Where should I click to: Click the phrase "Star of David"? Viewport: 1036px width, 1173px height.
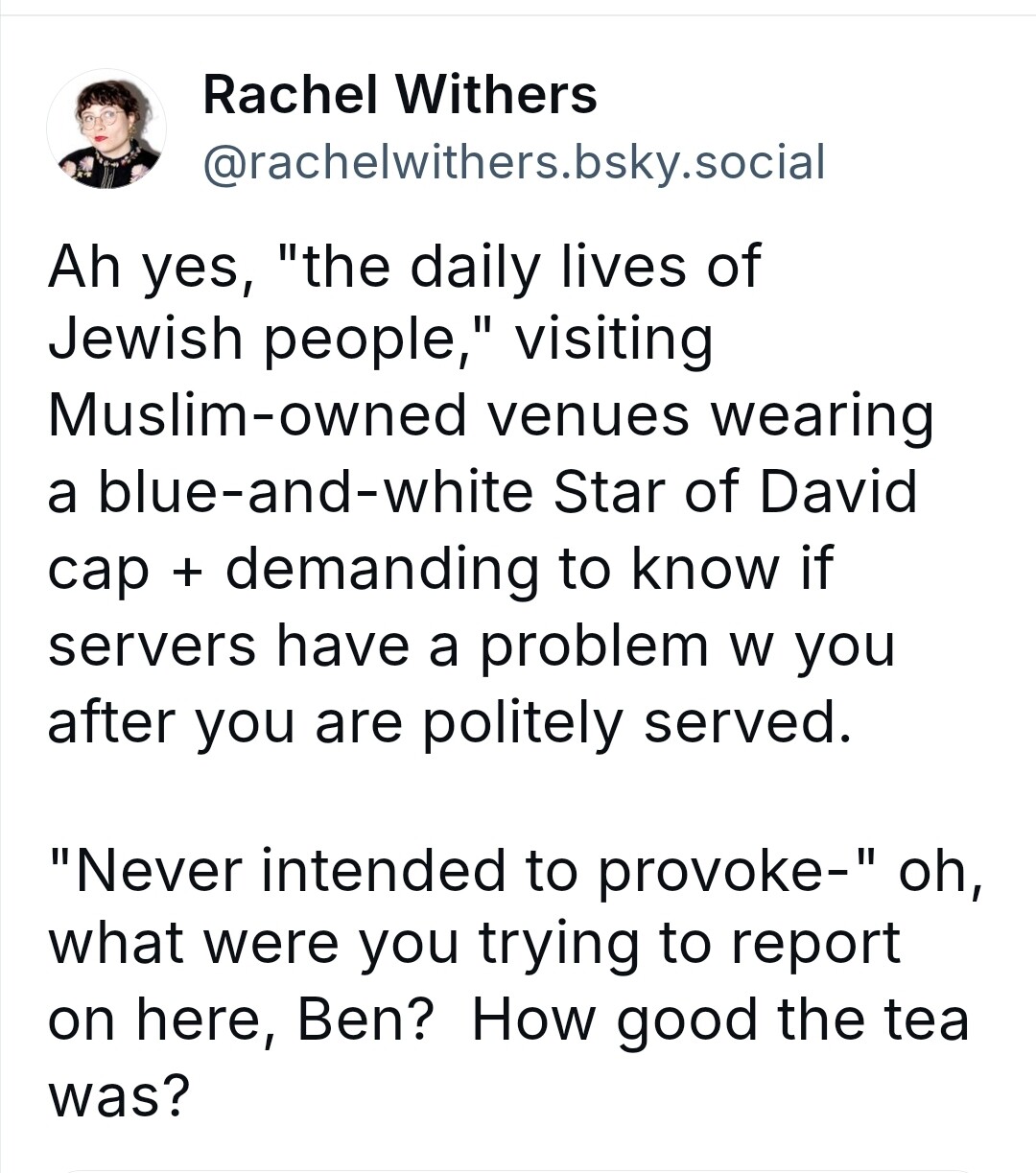[x=736, y=491]
